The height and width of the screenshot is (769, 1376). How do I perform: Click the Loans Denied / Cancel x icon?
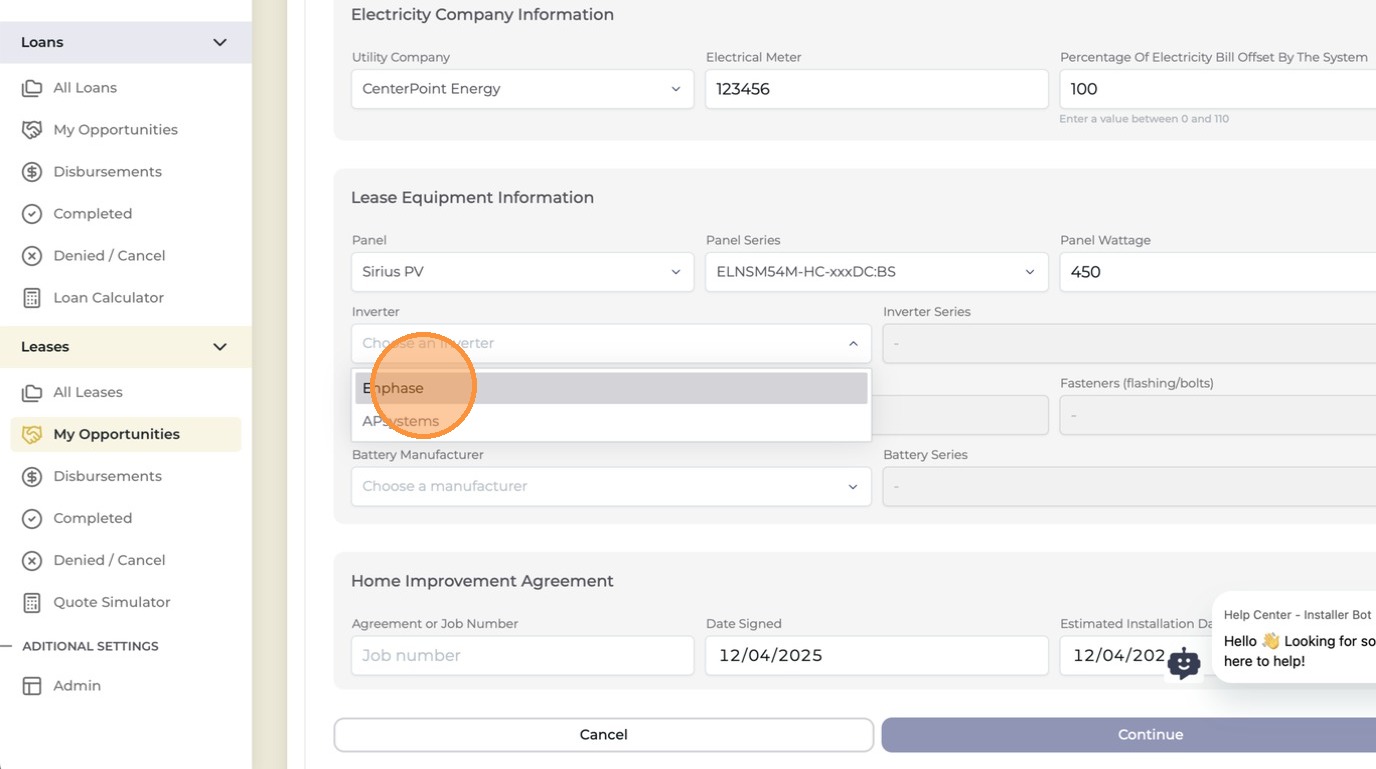tap(32, 256)
